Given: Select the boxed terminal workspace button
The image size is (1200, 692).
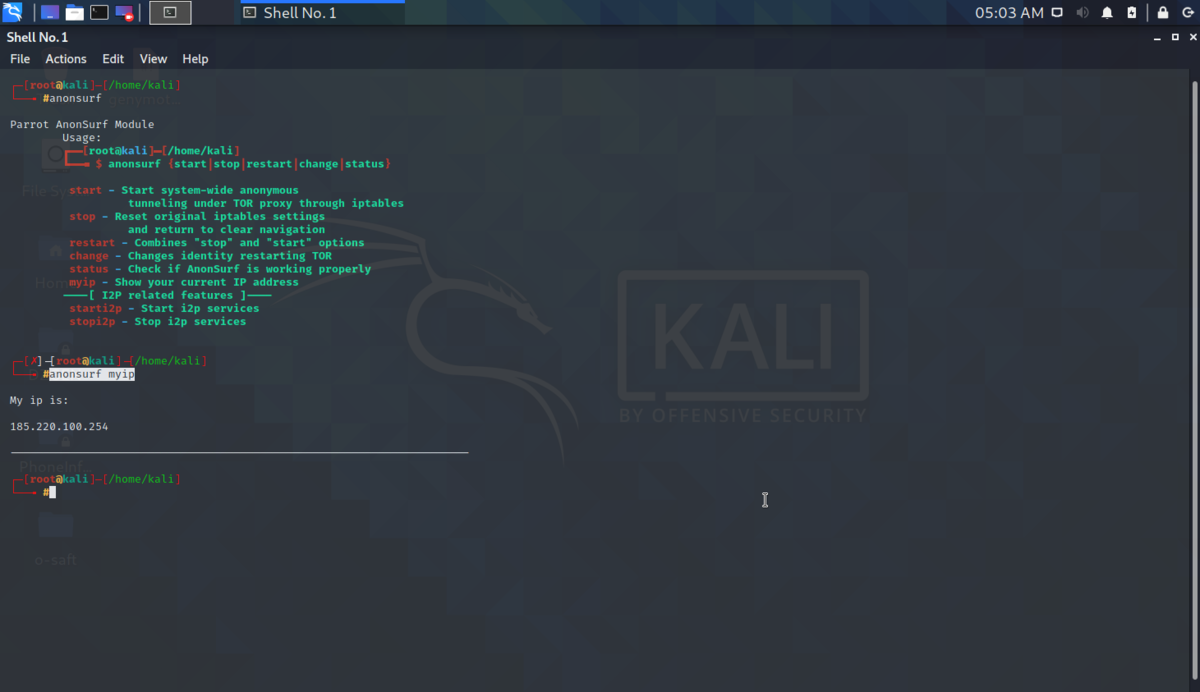Looking at the screenshot, I should click(170, 13).
